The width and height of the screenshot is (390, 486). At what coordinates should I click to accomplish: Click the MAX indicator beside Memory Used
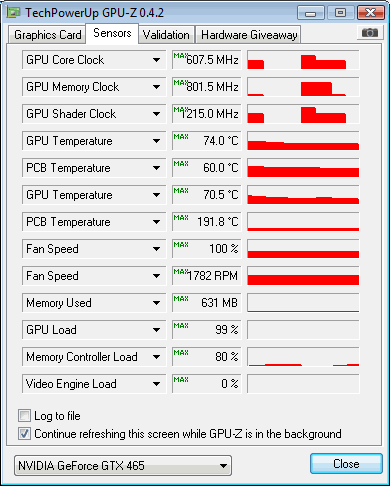pos(181,299)
